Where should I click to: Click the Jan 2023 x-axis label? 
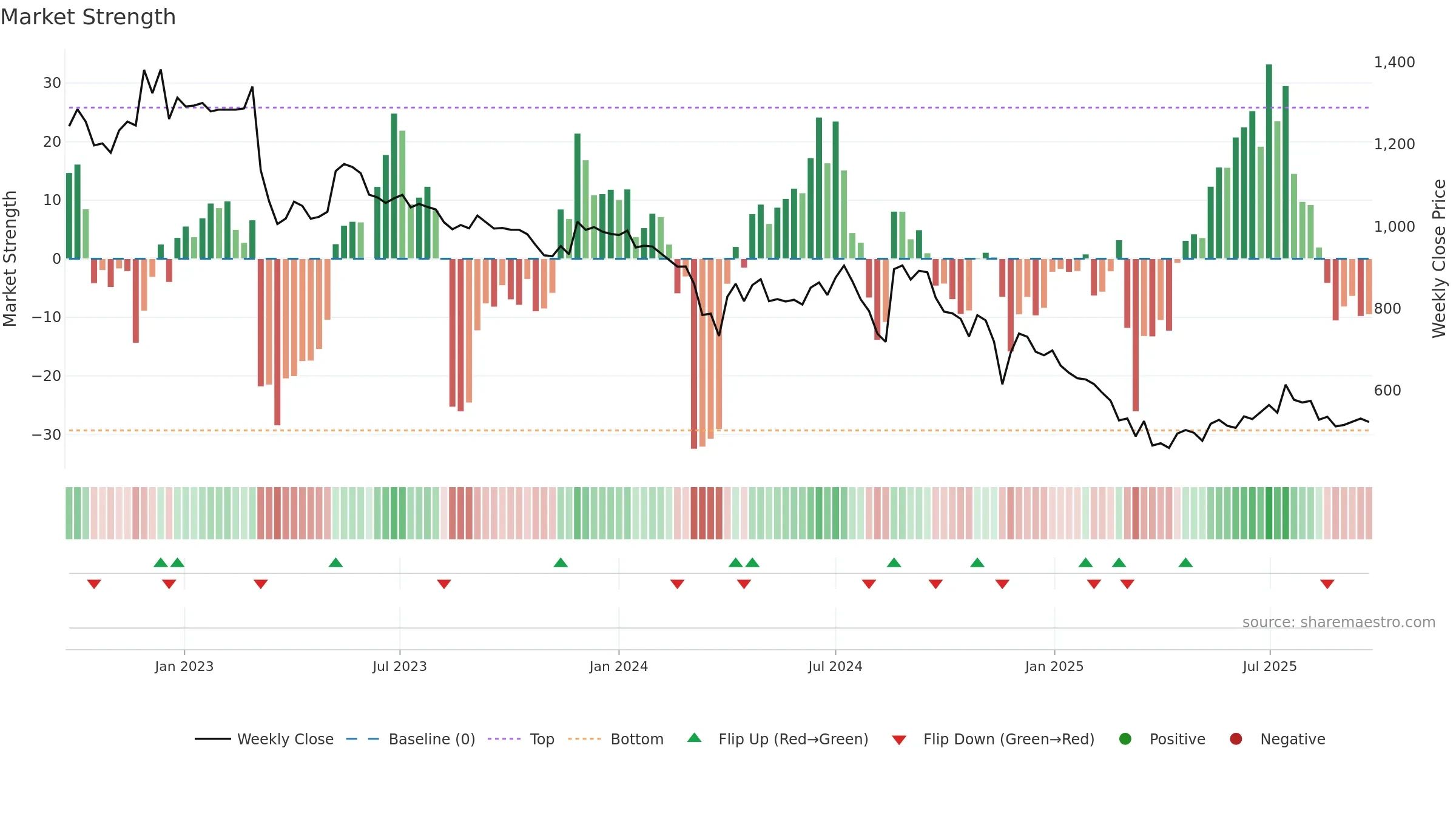(184, 666)
